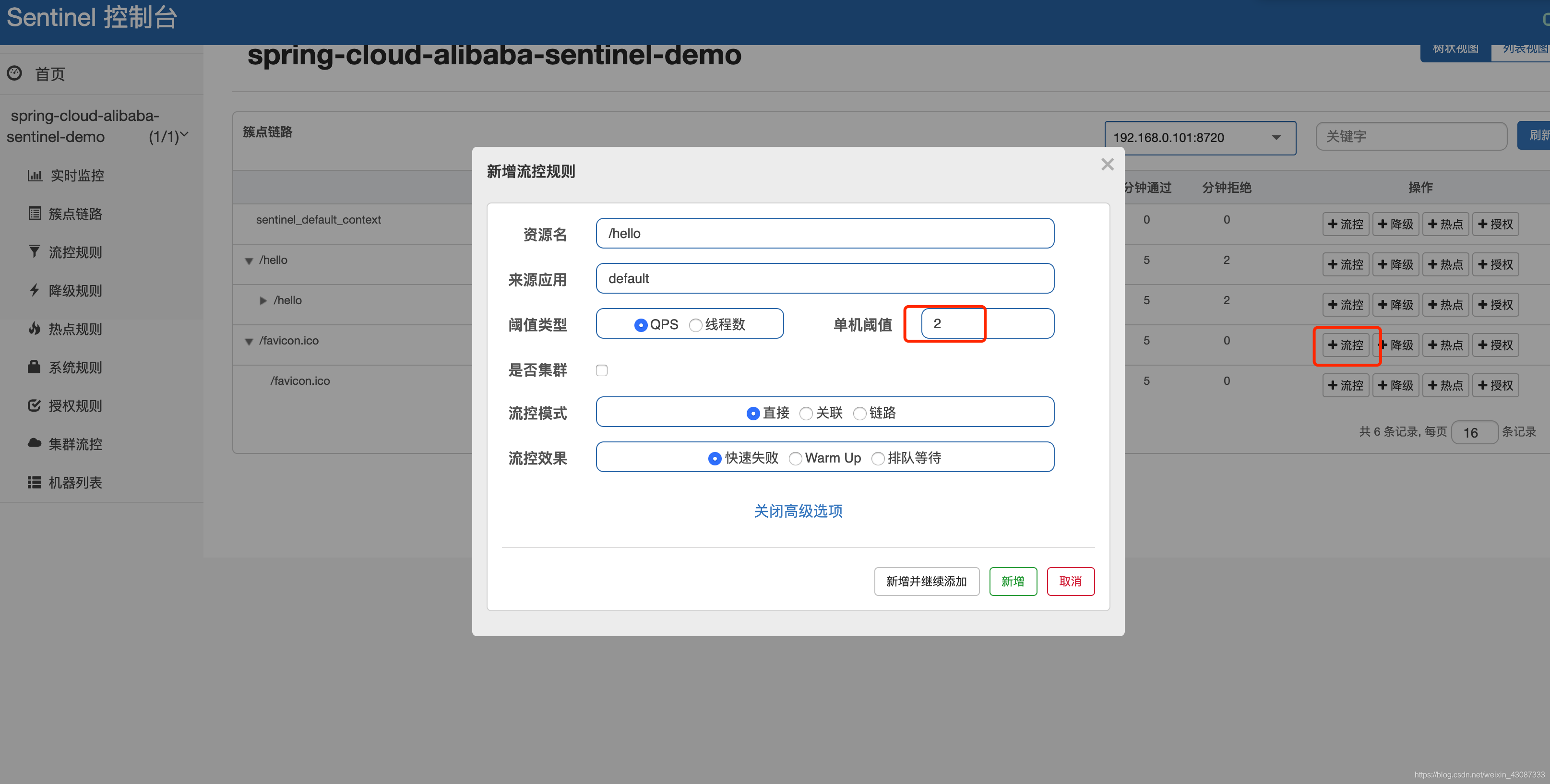
Task: Click the child /favicon.ico row text
Action: coord(299,381)
